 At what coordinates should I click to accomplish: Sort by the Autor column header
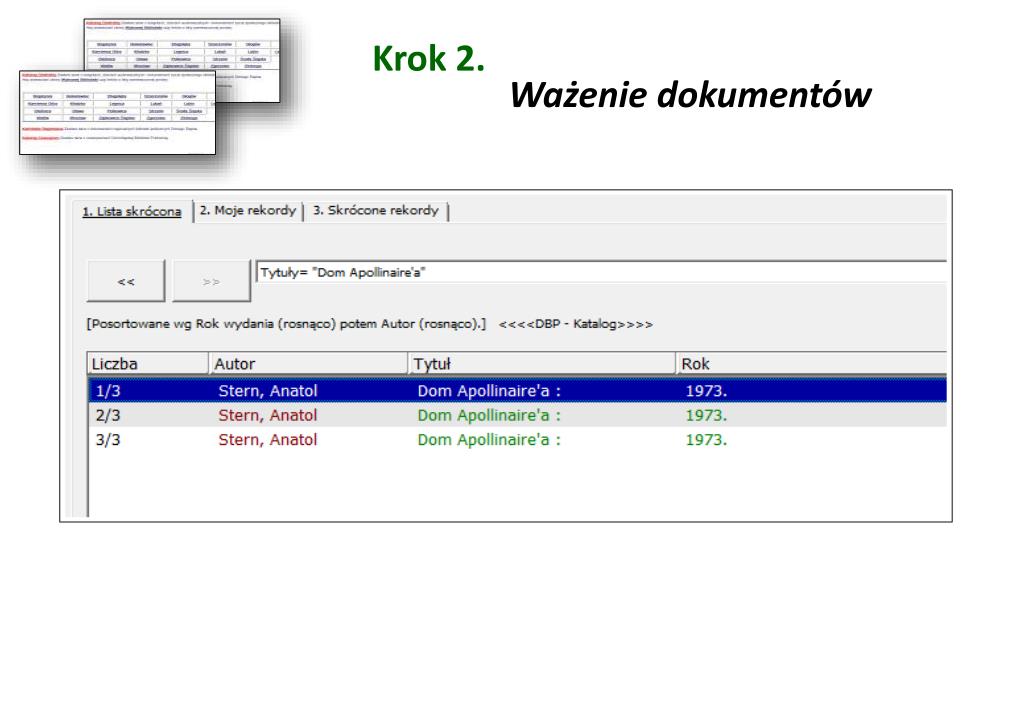(309, 363)
